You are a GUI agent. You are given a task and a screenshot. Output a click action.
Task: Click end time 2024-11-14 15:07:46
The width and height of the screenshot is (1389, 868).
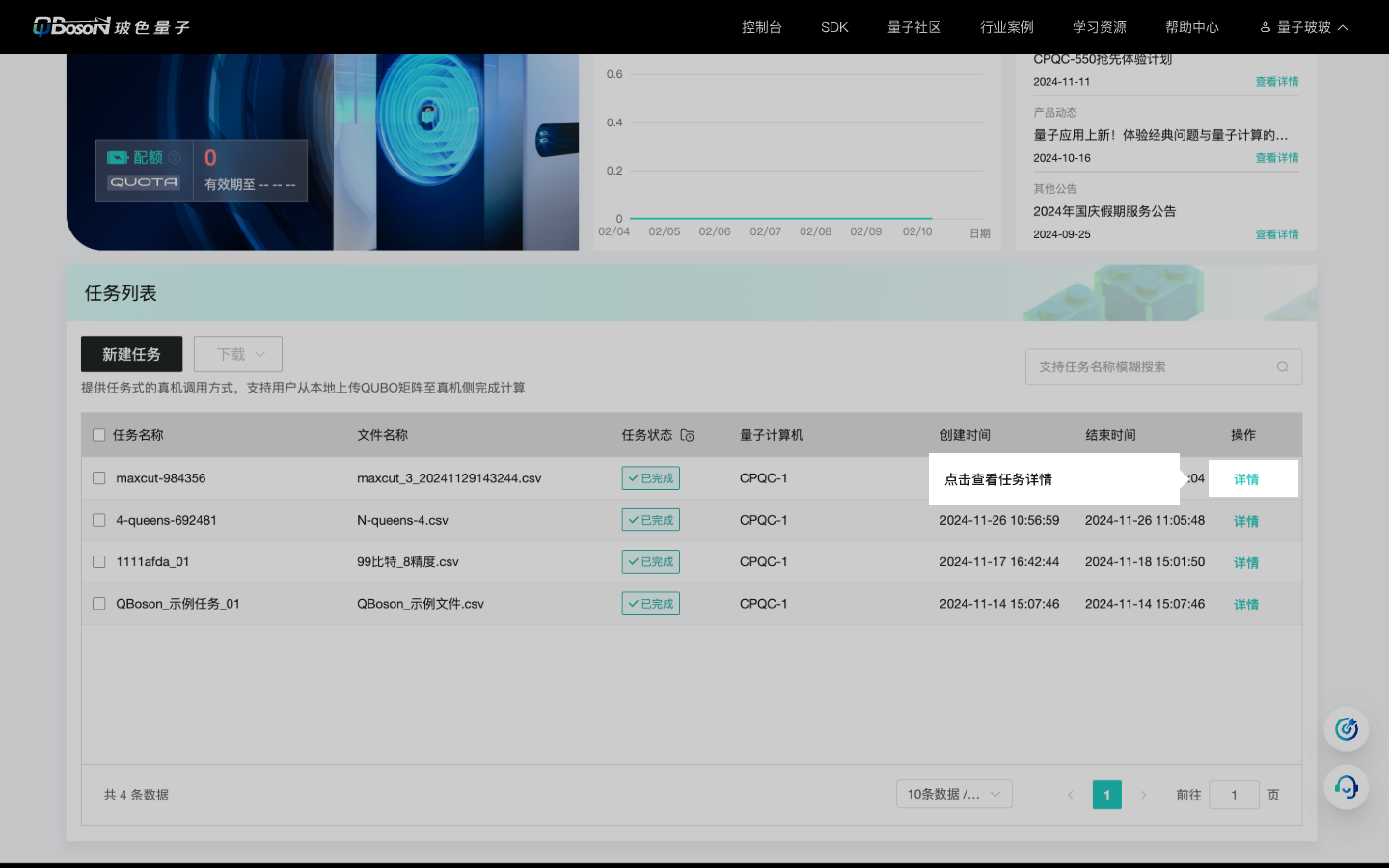coord(1145,604)
